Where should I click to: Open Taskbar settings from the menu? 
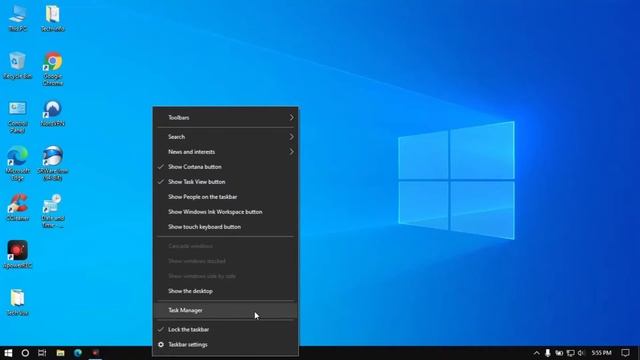(x=225, y=345)
